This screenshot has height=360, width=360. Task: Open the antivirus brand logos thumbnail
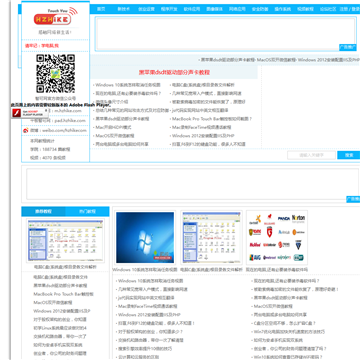coord(277,238)
